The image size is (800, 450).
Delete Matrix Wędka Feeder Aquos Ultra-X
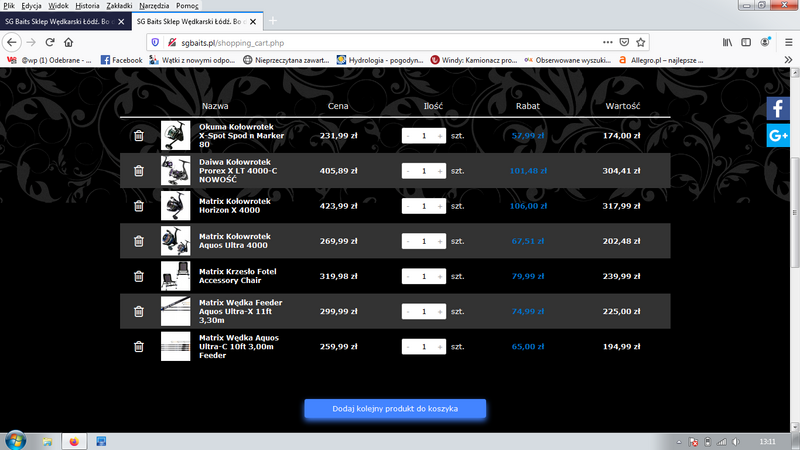[138, 312]
